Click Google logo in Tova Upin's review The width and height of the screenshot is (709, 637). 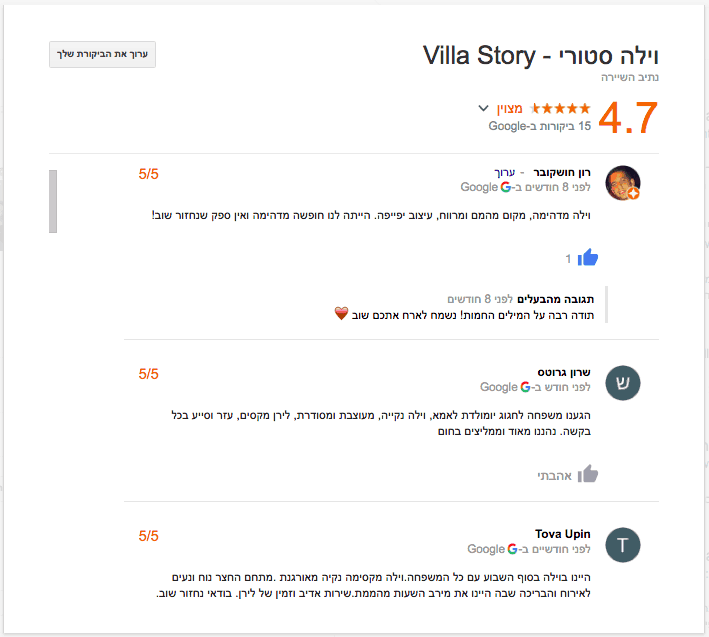(x=512, y=549)
